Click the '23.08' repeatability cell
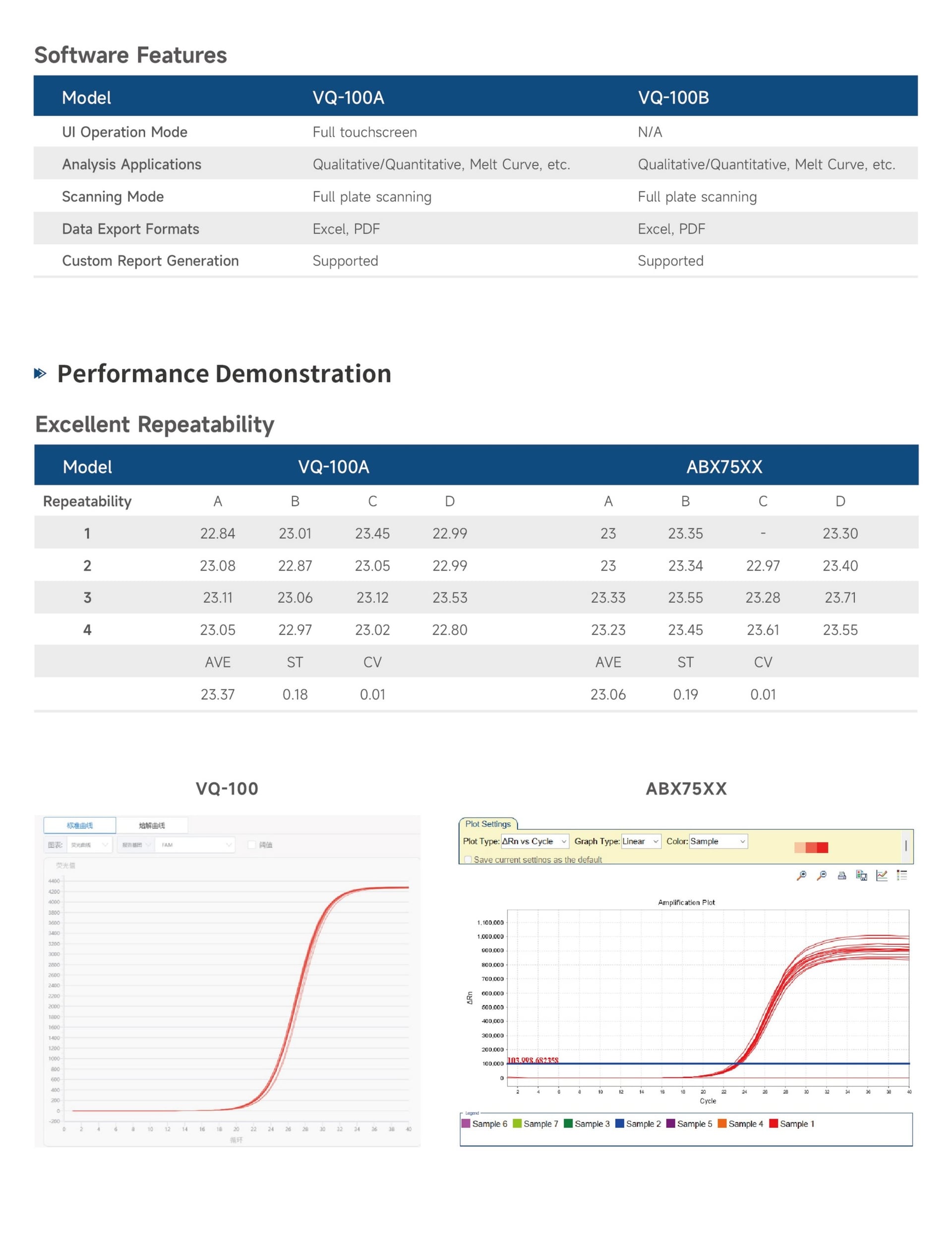The width and height of the screenshot is (952, 1251). (218, 565)
